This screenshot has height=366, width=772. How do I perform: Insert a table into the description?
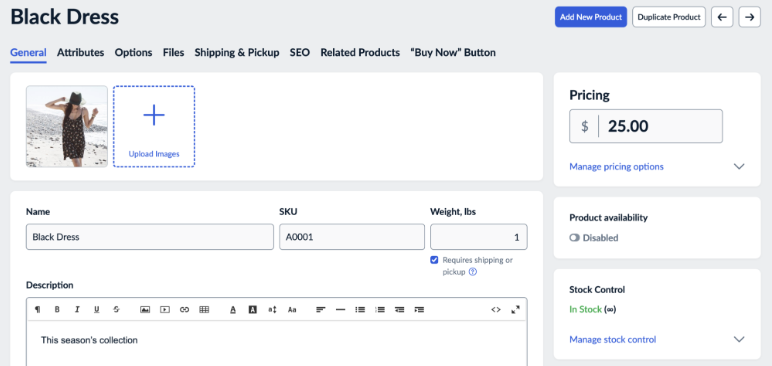[x=204, y=309]
